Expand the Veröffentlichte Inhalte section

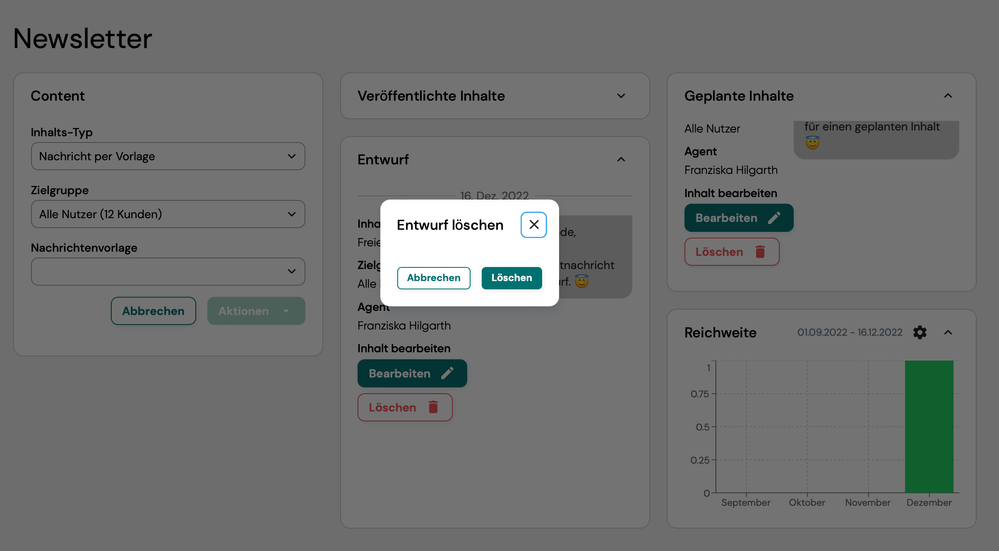pos(621,96)
